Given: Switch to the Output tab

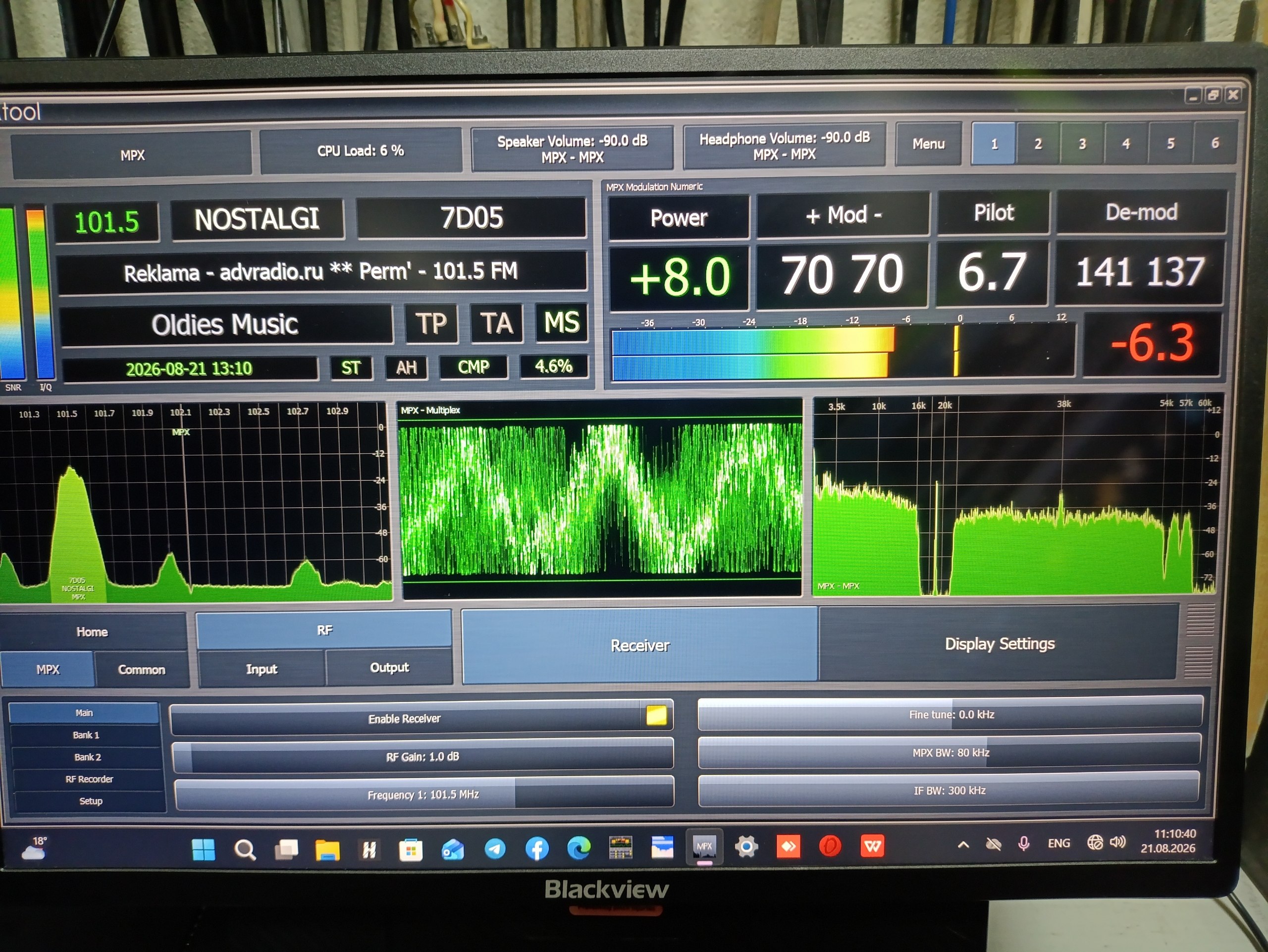Looking at the screenshot, I should pyautogui.click(x=389, y=667).
